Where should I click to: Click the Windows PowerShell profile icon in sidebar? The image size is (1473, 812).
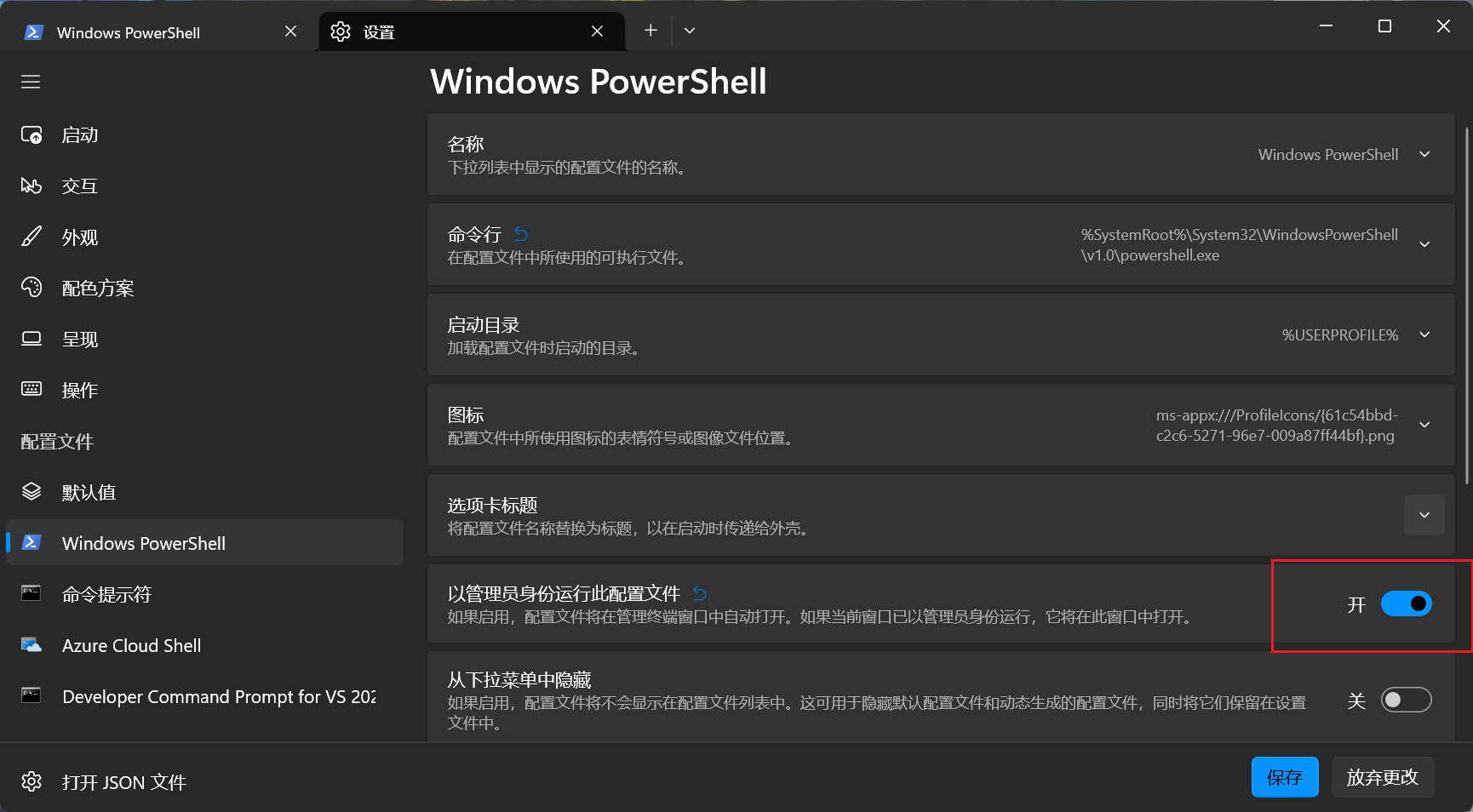point(32,543)
